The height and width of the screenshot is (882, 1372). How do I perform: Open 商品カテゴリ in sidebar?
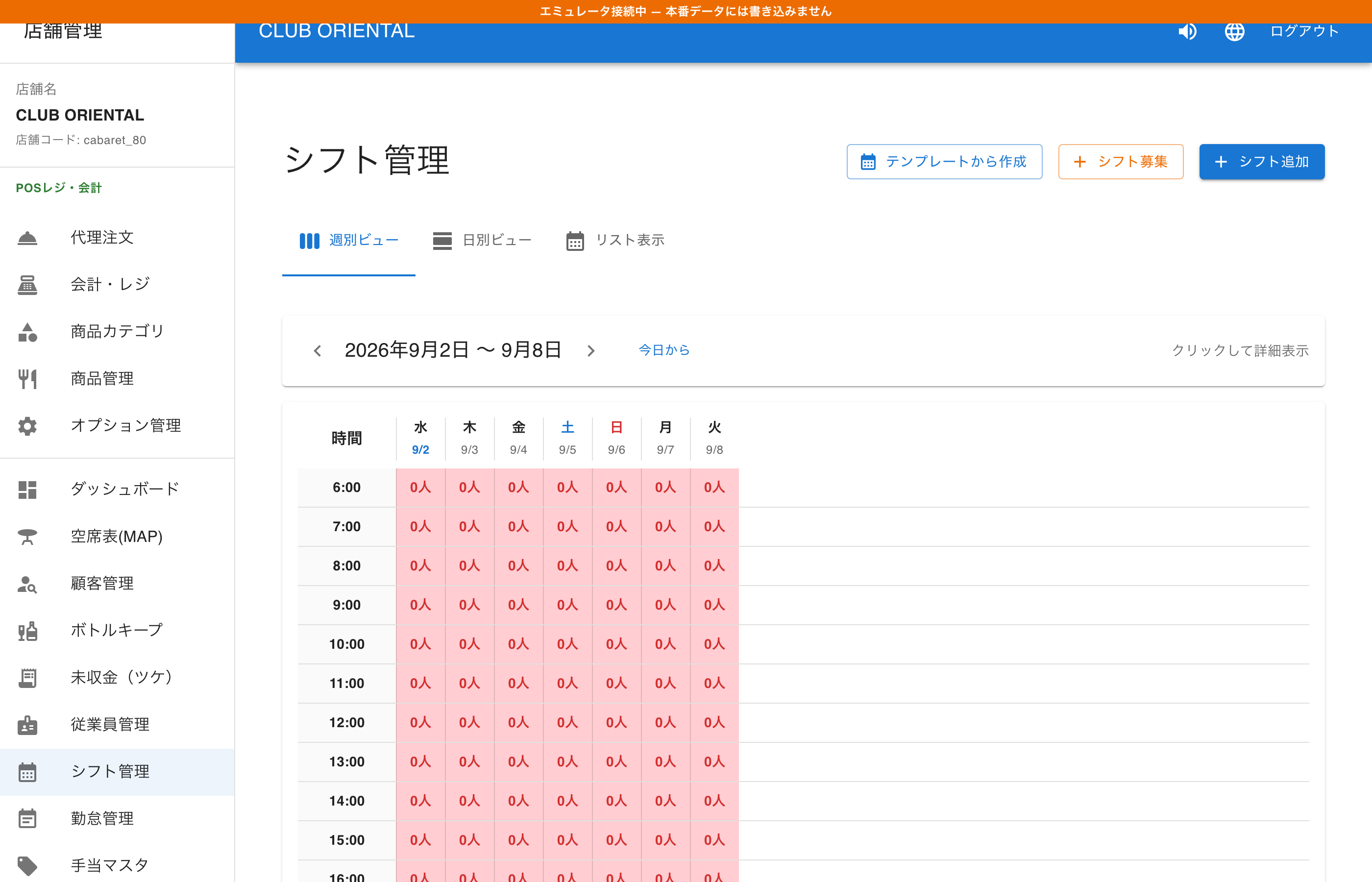[117, 332]
